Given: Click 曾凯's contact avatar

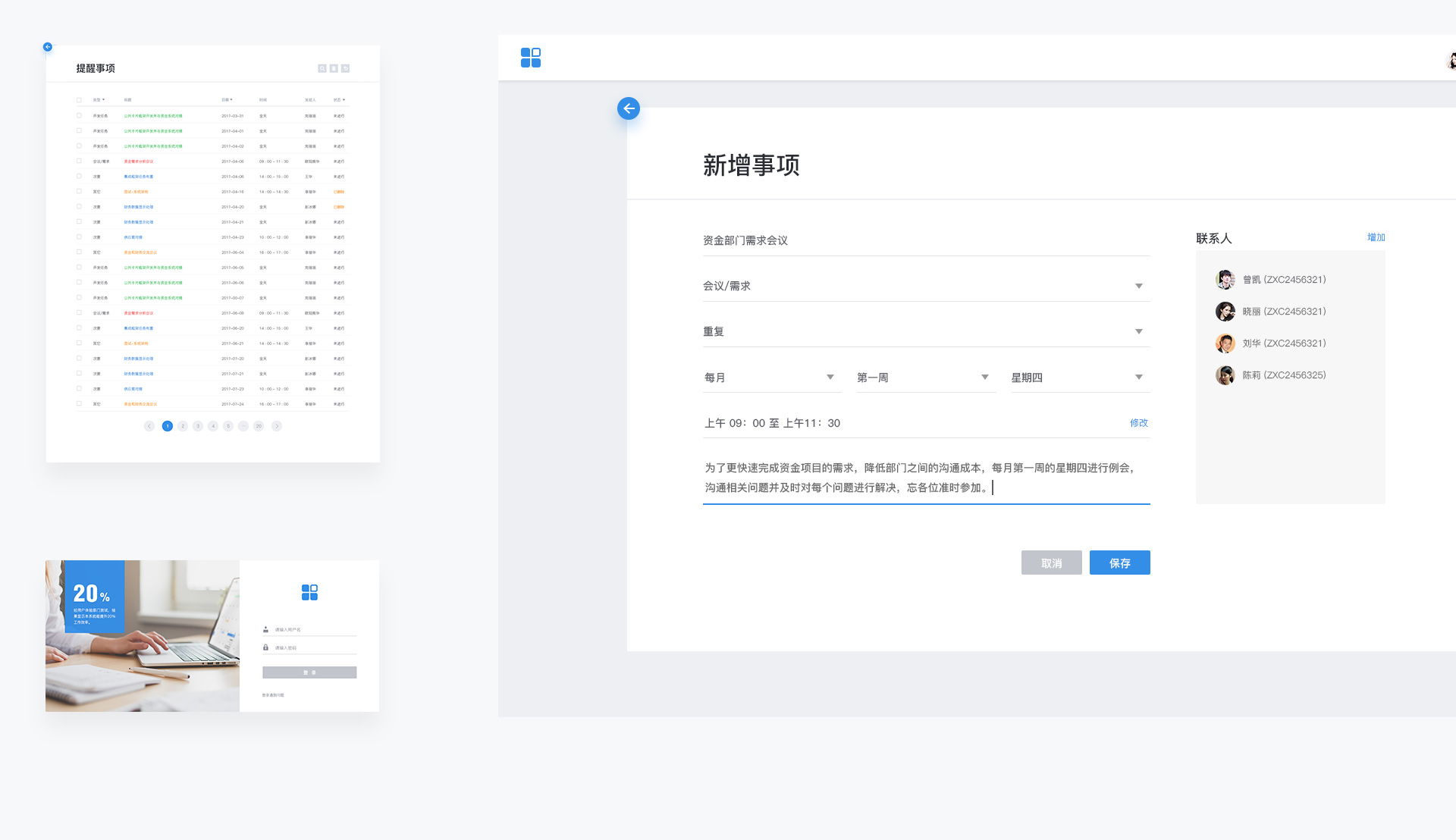Looking at the screenshot, I should 1225,280.
